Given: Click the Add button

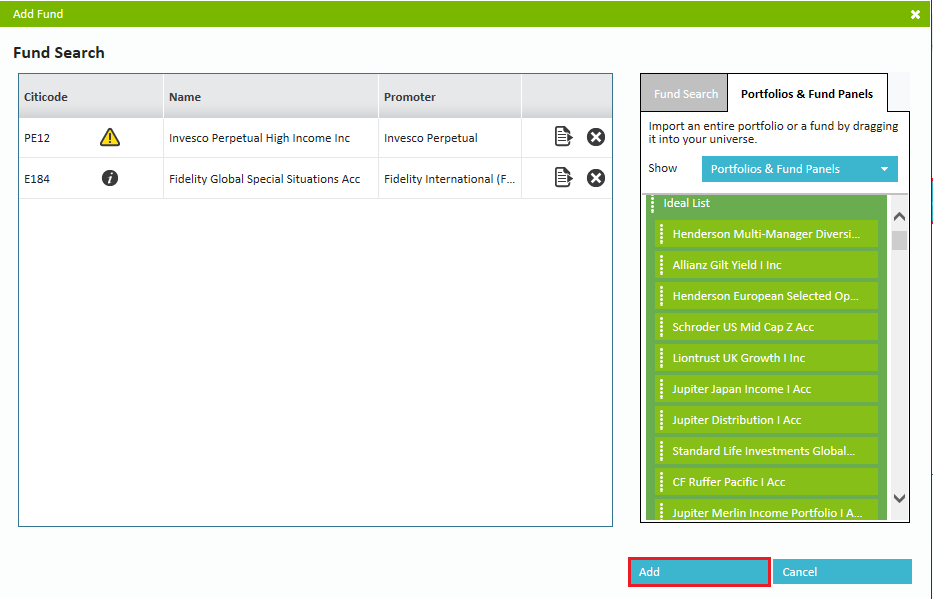Looking at the screenshot, I should point(699,572).
